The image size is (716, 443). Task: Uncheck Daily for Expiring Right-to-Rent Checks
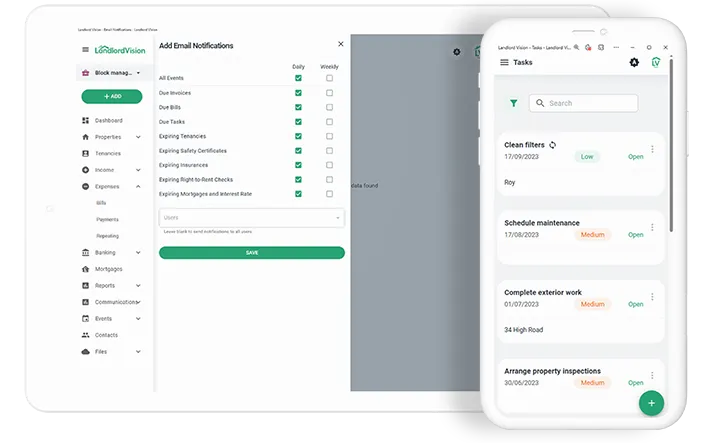click(x=298, y=179)
